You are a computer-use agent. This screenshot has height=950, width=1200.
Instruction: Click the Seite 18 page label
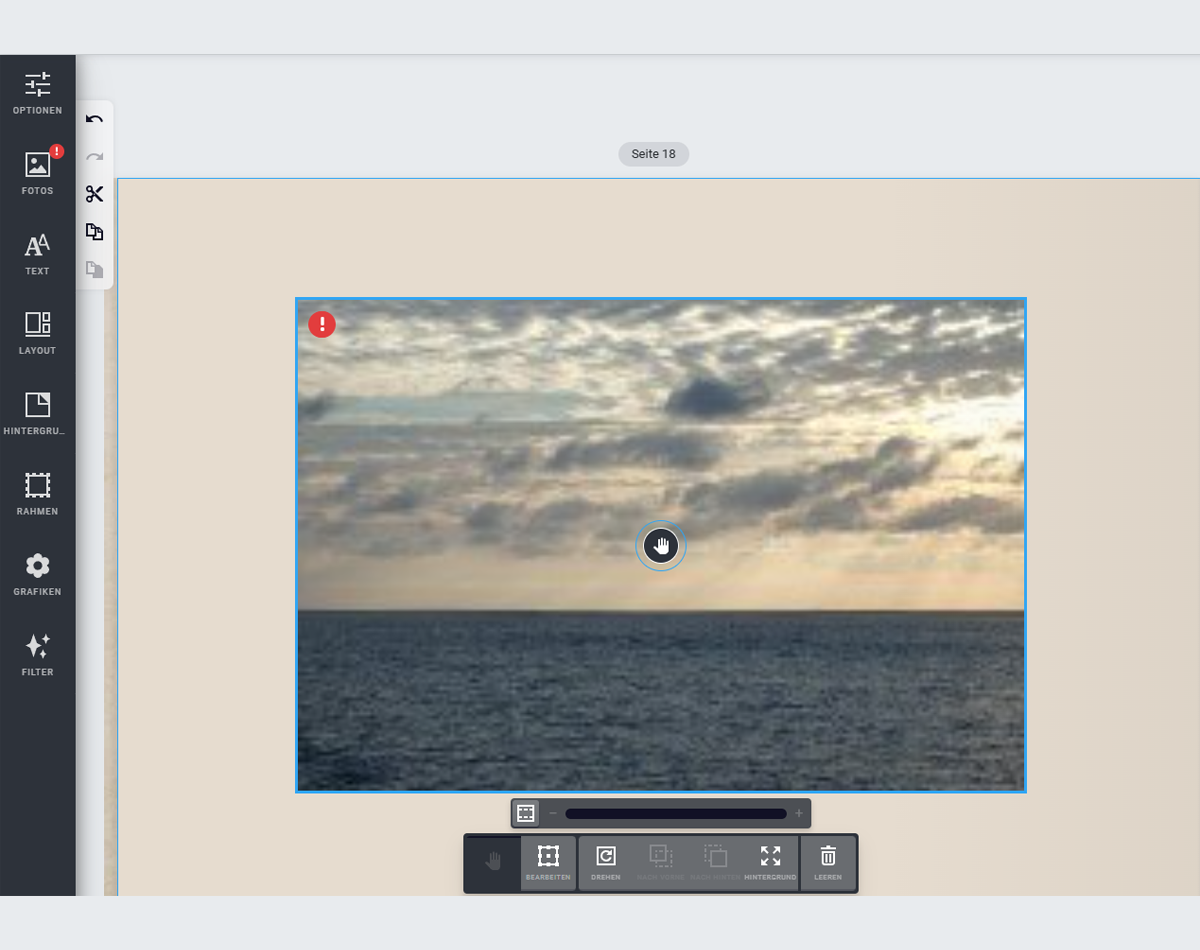(x=654, y=154)
